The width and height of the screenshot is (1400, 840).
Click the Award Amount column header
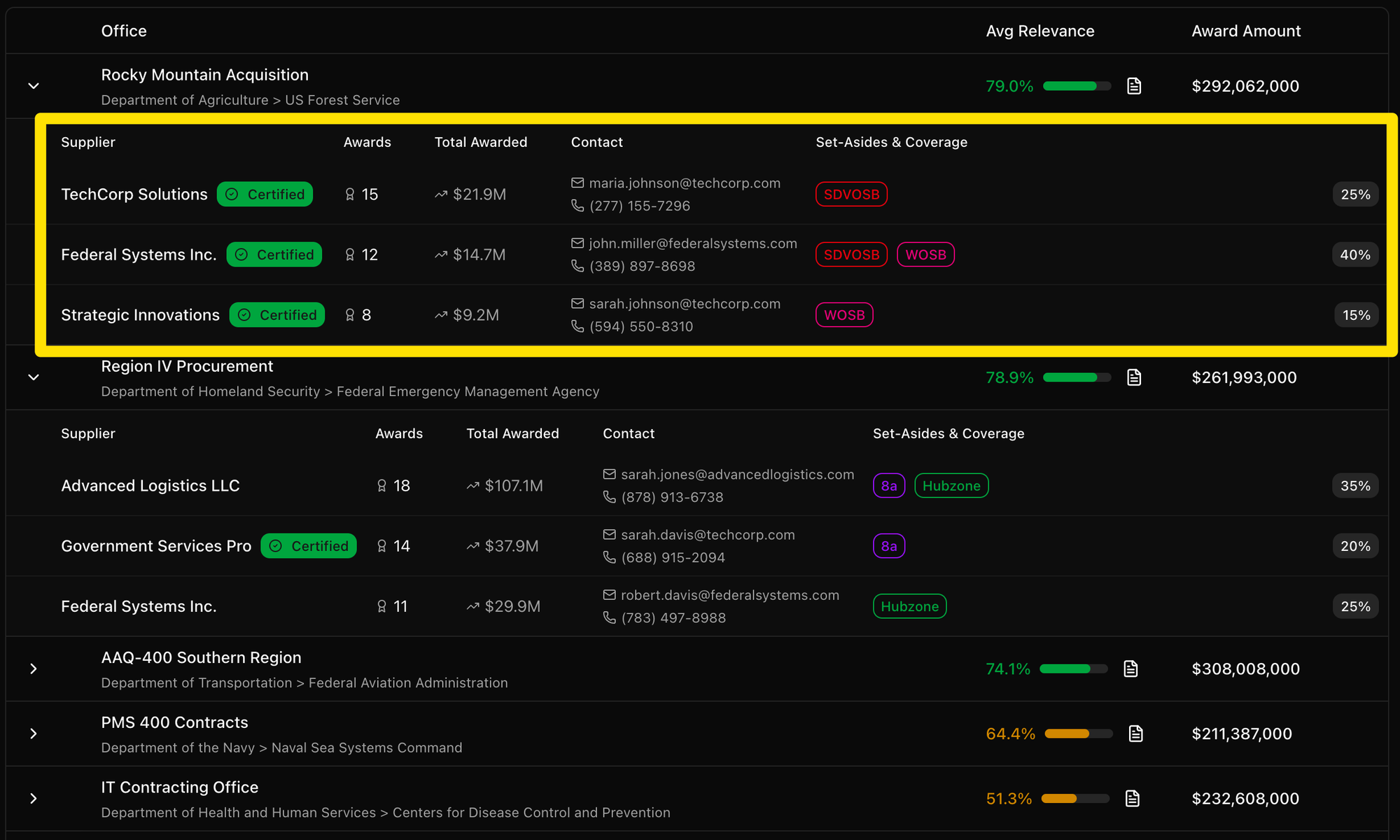[1246, 31]
